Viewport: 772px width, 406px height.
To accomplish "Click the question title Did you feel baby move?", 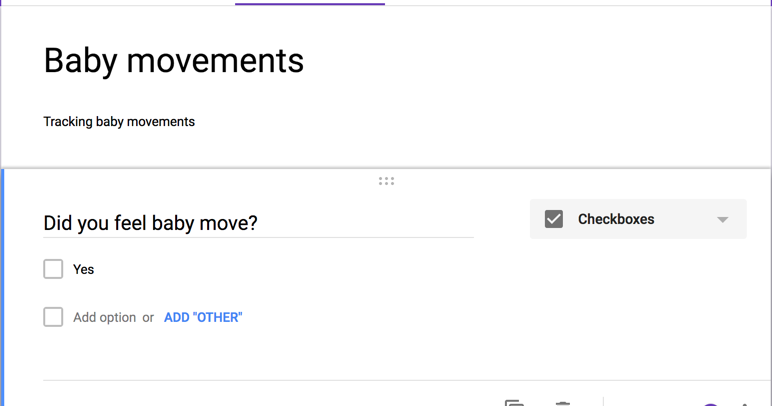I will [x=150, y=223].
